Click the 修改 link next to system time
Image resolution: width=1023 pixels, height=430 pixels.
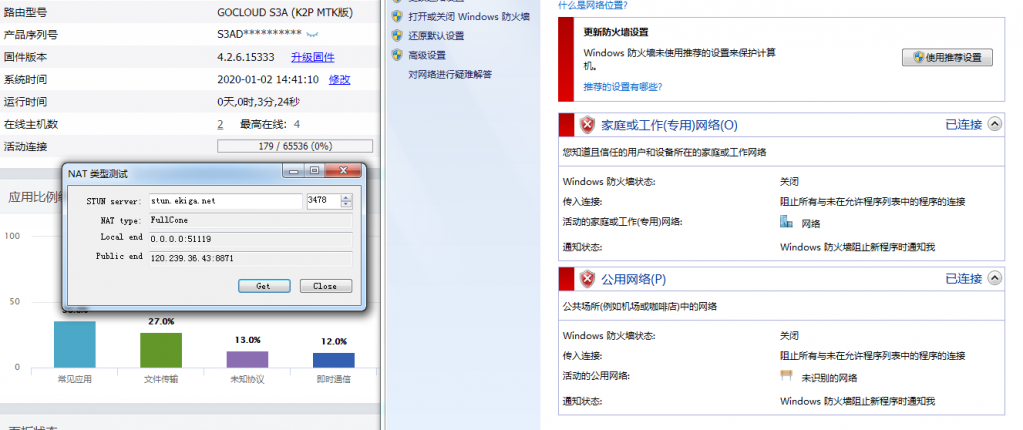point(339,80)
